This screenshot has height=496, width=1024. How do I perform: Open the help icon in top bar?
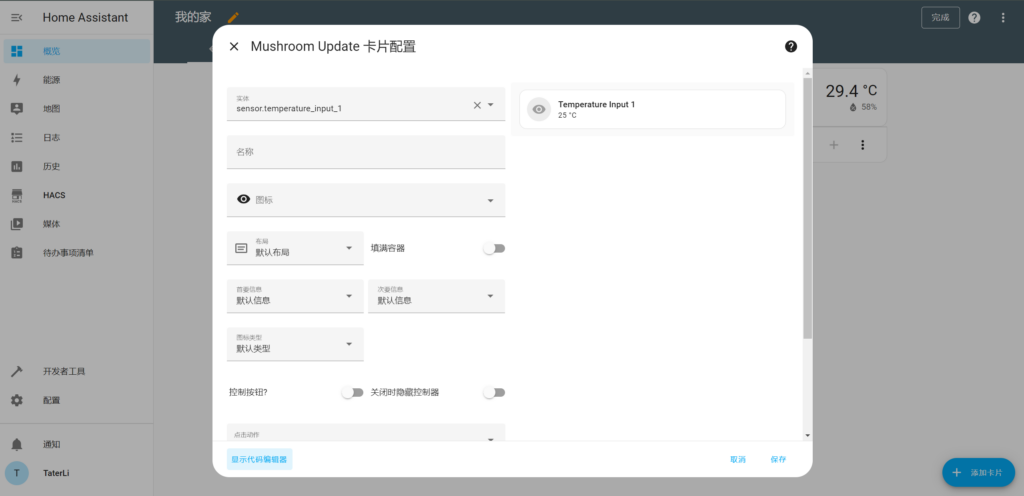974,18
